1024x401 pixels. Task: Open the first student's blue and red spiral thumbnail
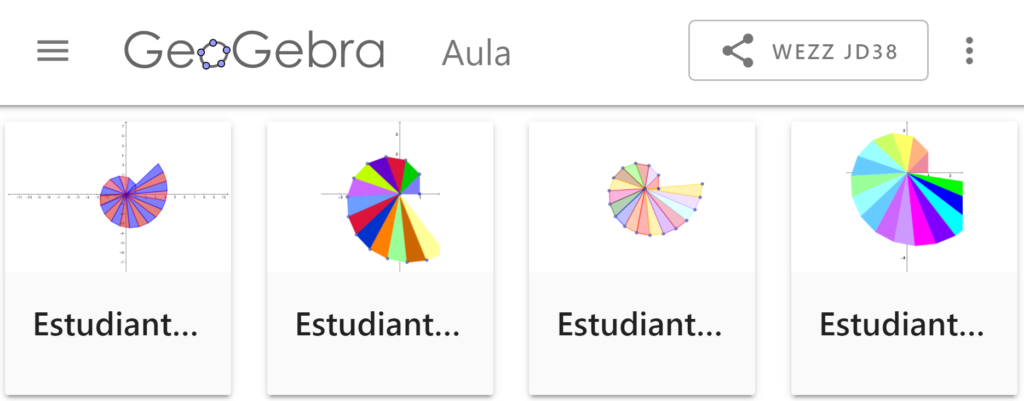119,196
